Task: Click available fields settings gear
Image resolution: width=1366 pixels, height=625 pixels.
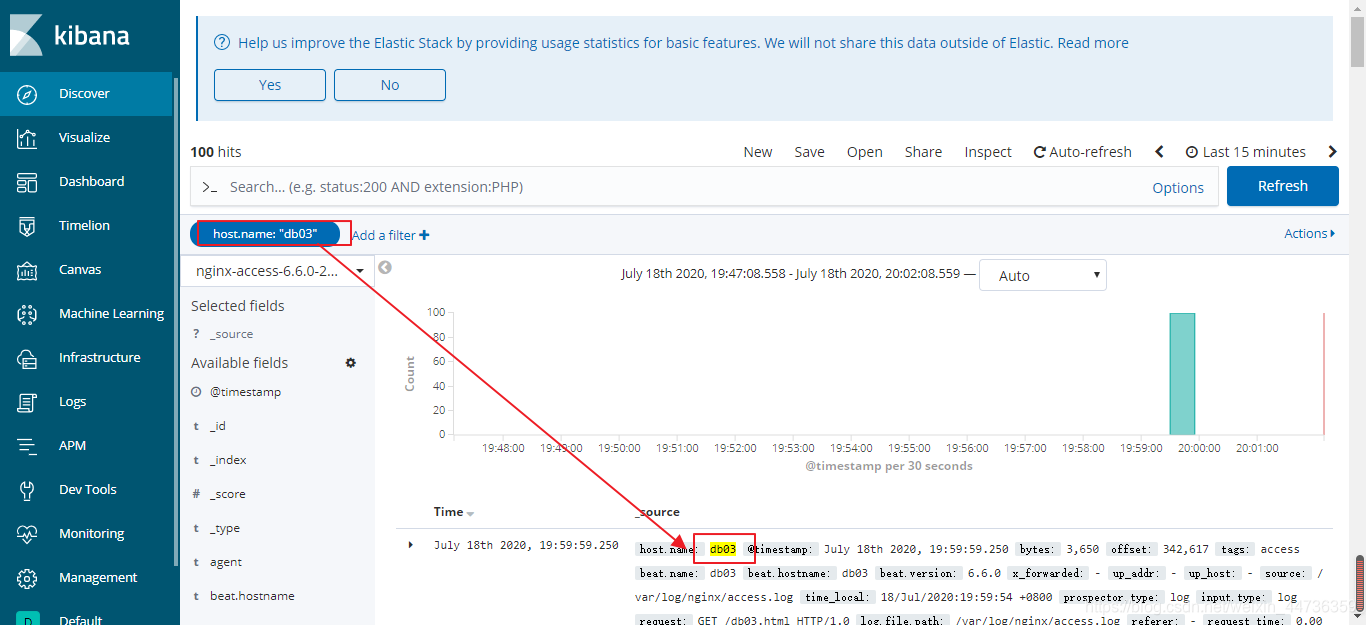Action: (x=351, y=363)
